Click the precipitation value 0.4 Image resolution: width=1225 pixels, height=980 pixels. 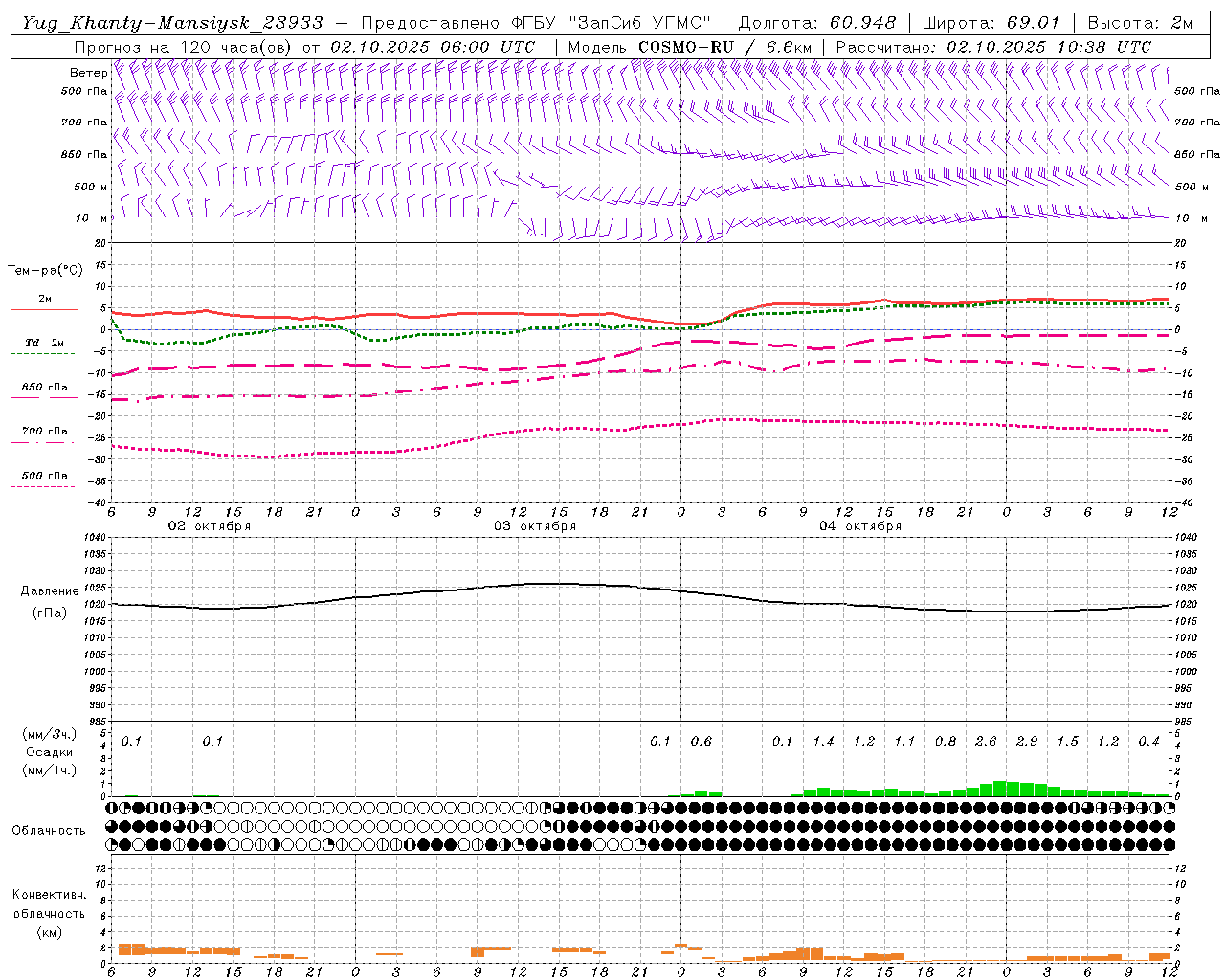1148,741
